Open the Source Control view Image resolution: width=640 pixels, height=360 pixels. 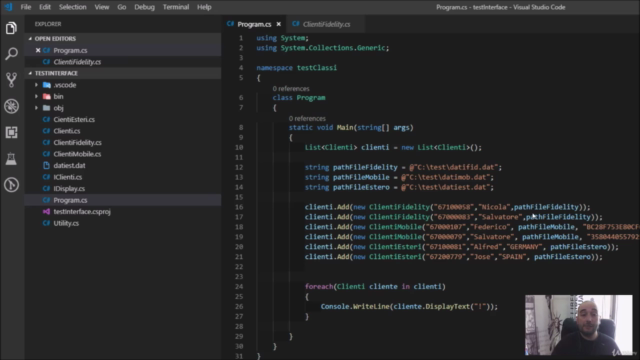pyautogui.click(x=11, y=80)
